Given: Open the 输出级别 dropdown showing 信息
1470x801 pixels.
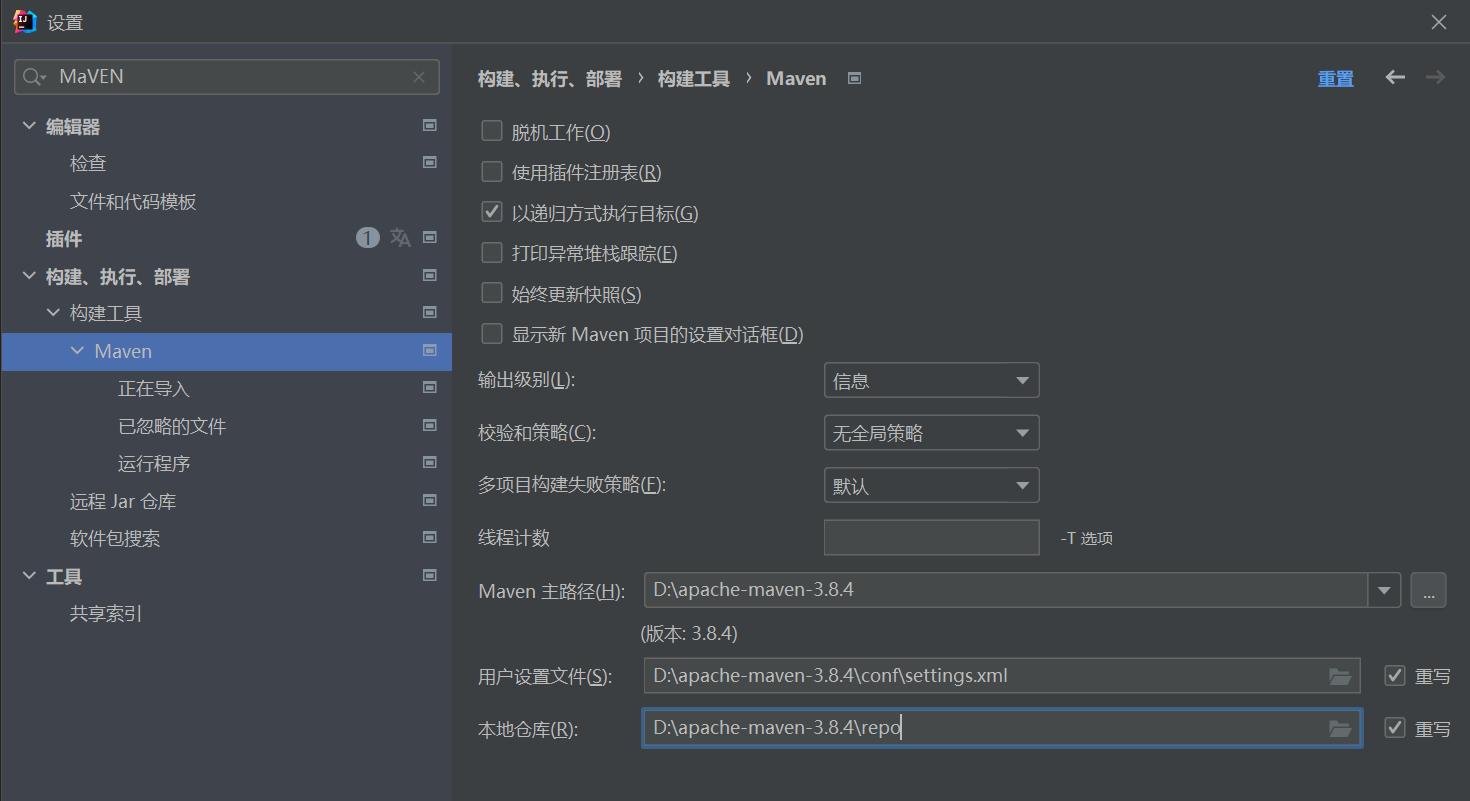Looking at the screenshot, I should [931, 380].
